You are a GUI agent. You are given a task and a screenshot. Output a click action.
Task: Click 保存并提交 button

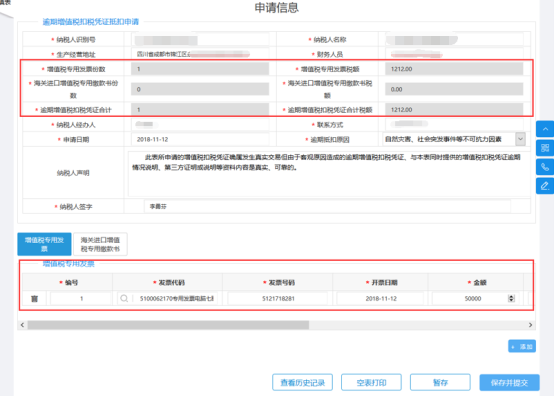509,382
